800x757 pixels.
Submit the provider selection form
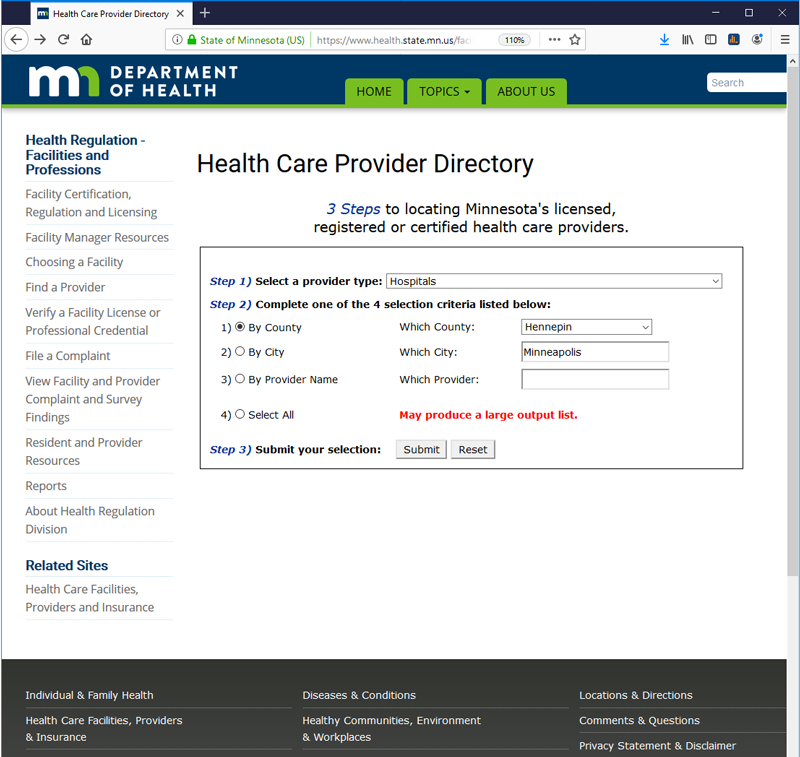pos(421,449)
